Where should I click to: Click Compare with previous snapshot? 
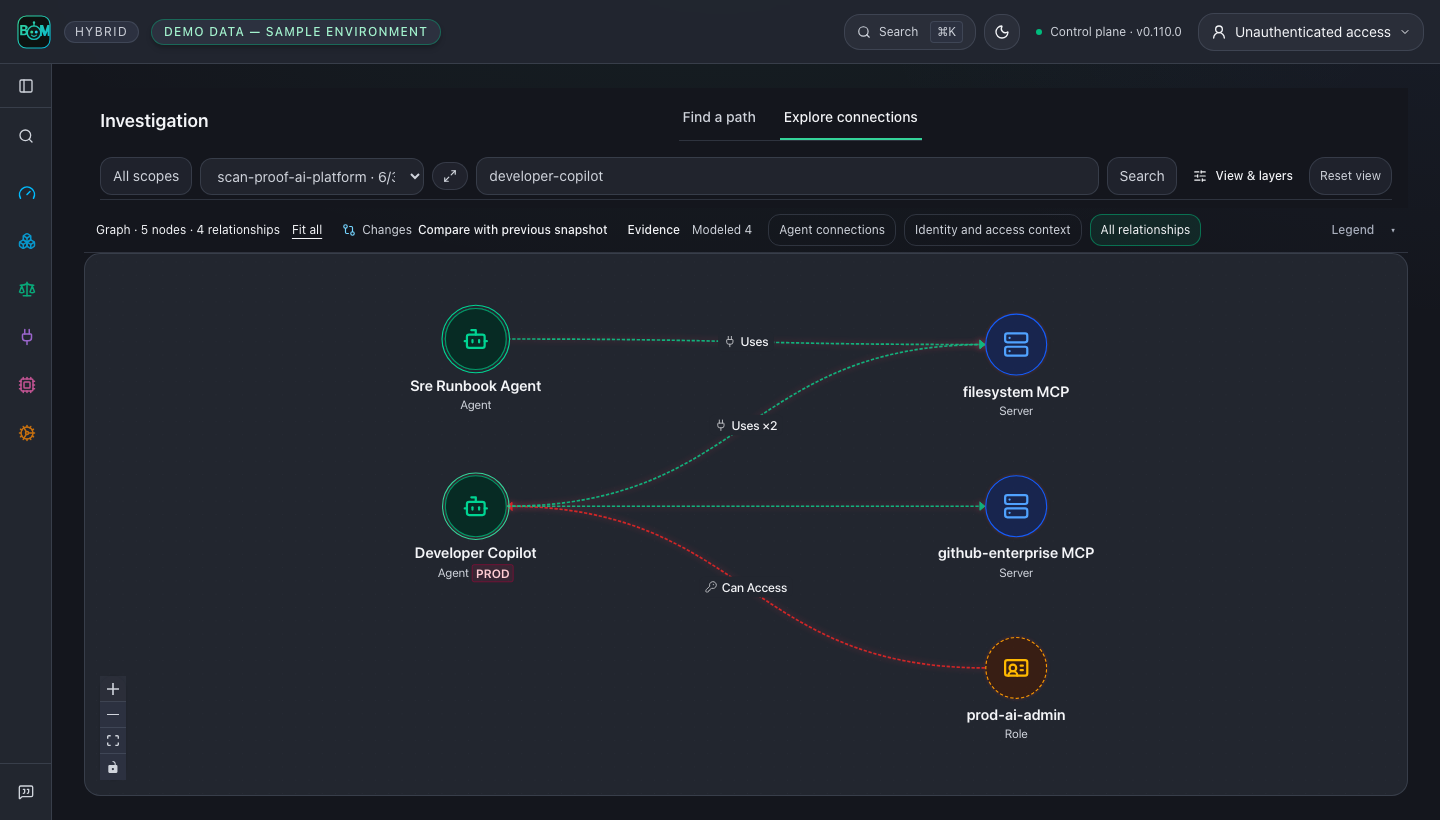pos(513,230)
